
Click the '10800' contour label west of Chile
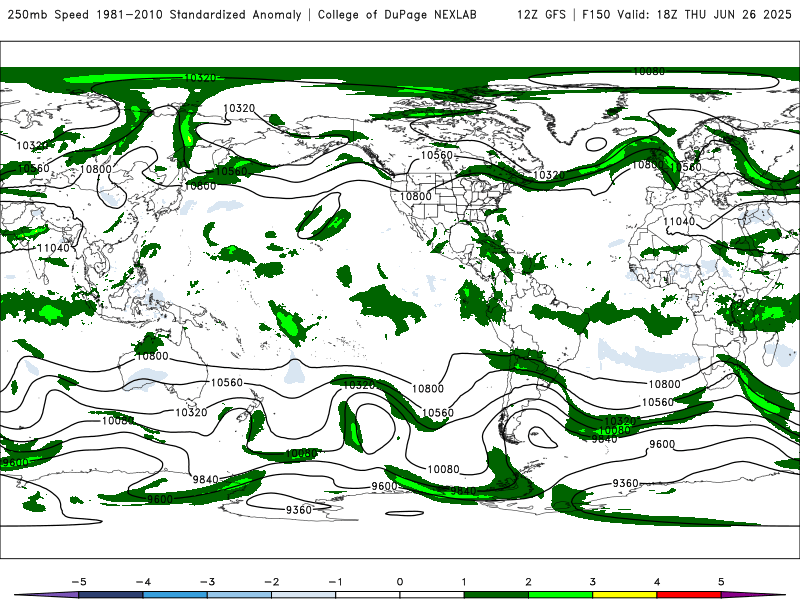coord(428,389)
